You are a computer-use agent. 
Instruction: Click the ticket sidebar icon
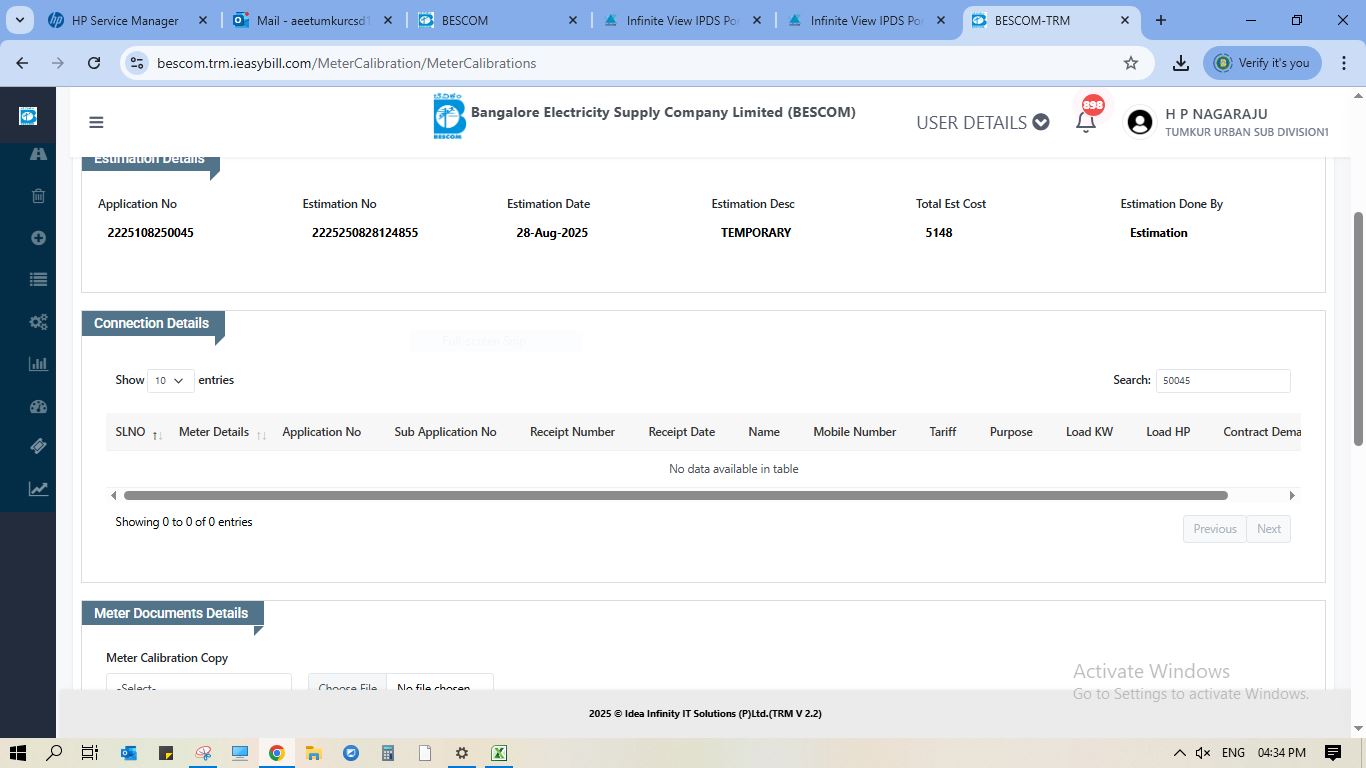(x=38, y=447)
